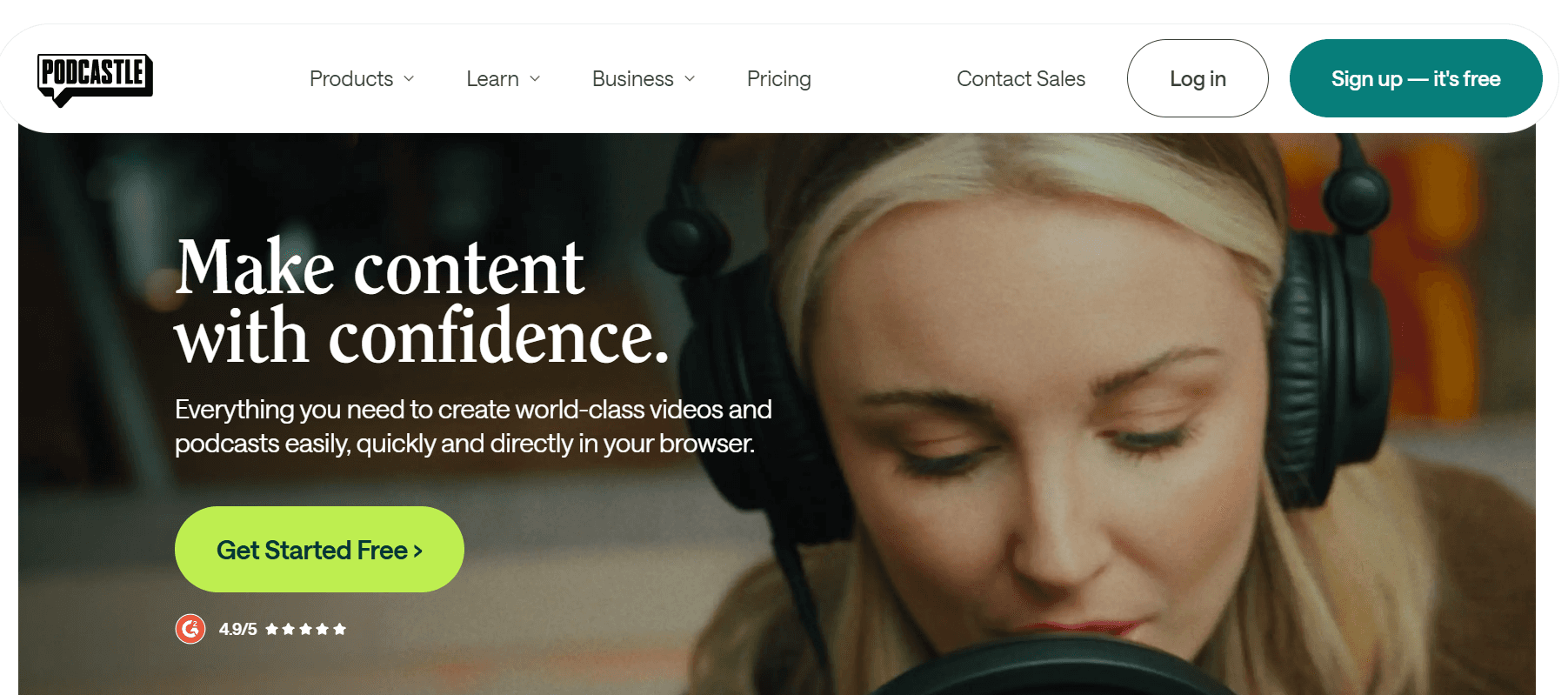The width and height of the screenshot is (1568, 695).
Task: Expand the Learn dropdown menu
Action: 504,78
